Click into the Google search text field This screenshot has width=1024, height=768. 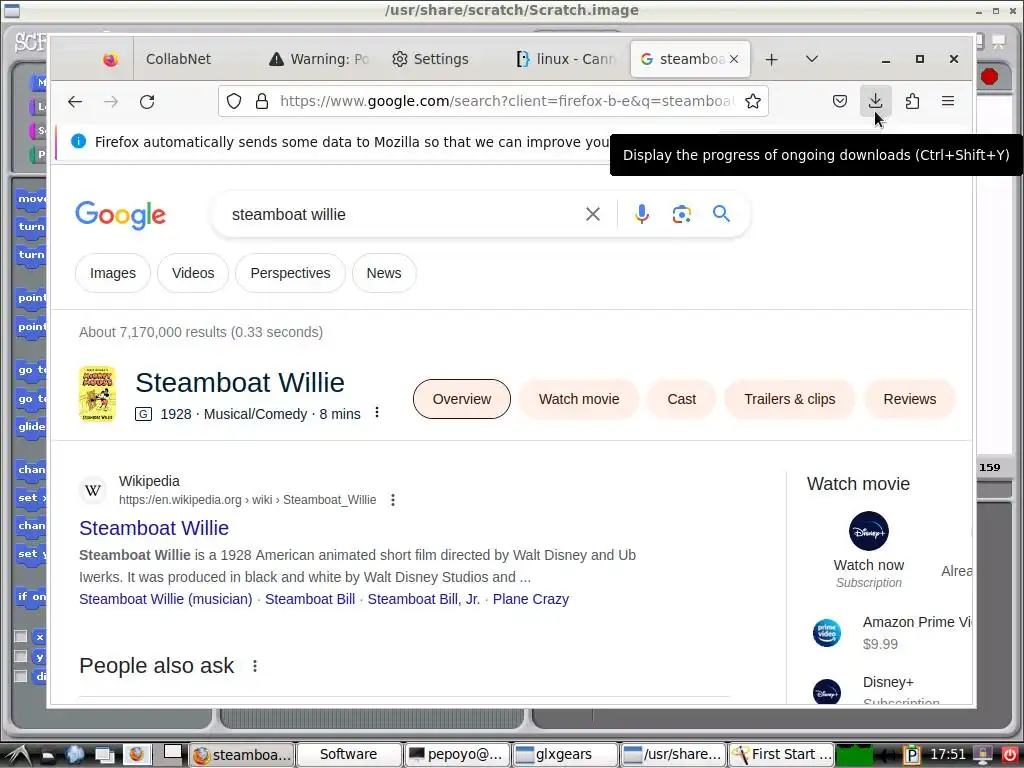tap(402, 214)
